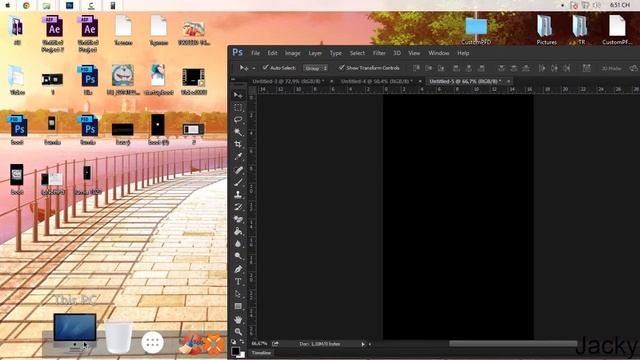Click the Distribute Top Edges icon
Screen dimensions: 640x360
(502, 68)
